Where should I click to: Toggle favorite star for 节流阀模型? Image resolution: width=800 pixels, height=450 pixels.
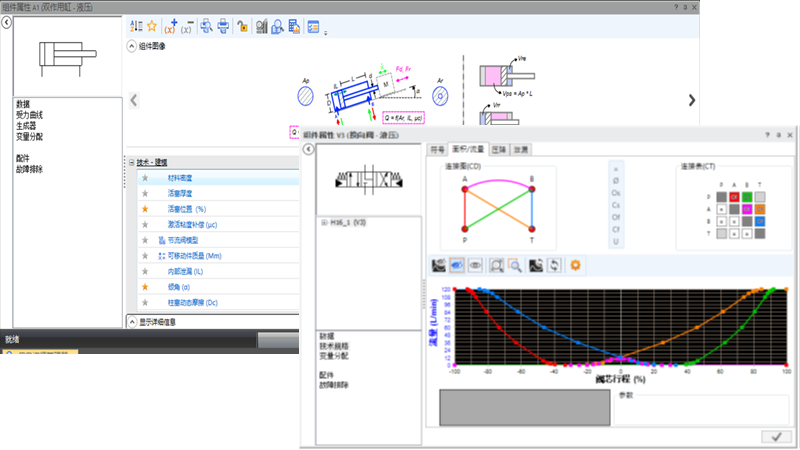(145, 240)
